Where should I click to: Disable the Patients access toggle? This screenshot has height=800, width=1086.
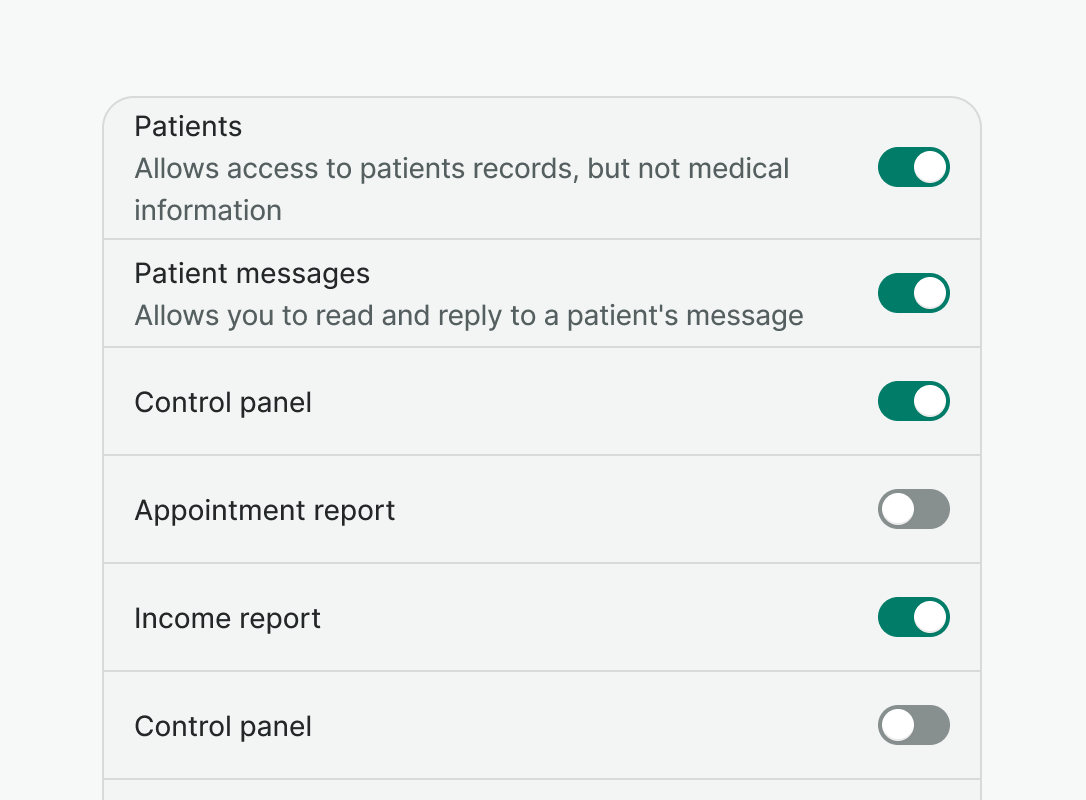(913, 168)
